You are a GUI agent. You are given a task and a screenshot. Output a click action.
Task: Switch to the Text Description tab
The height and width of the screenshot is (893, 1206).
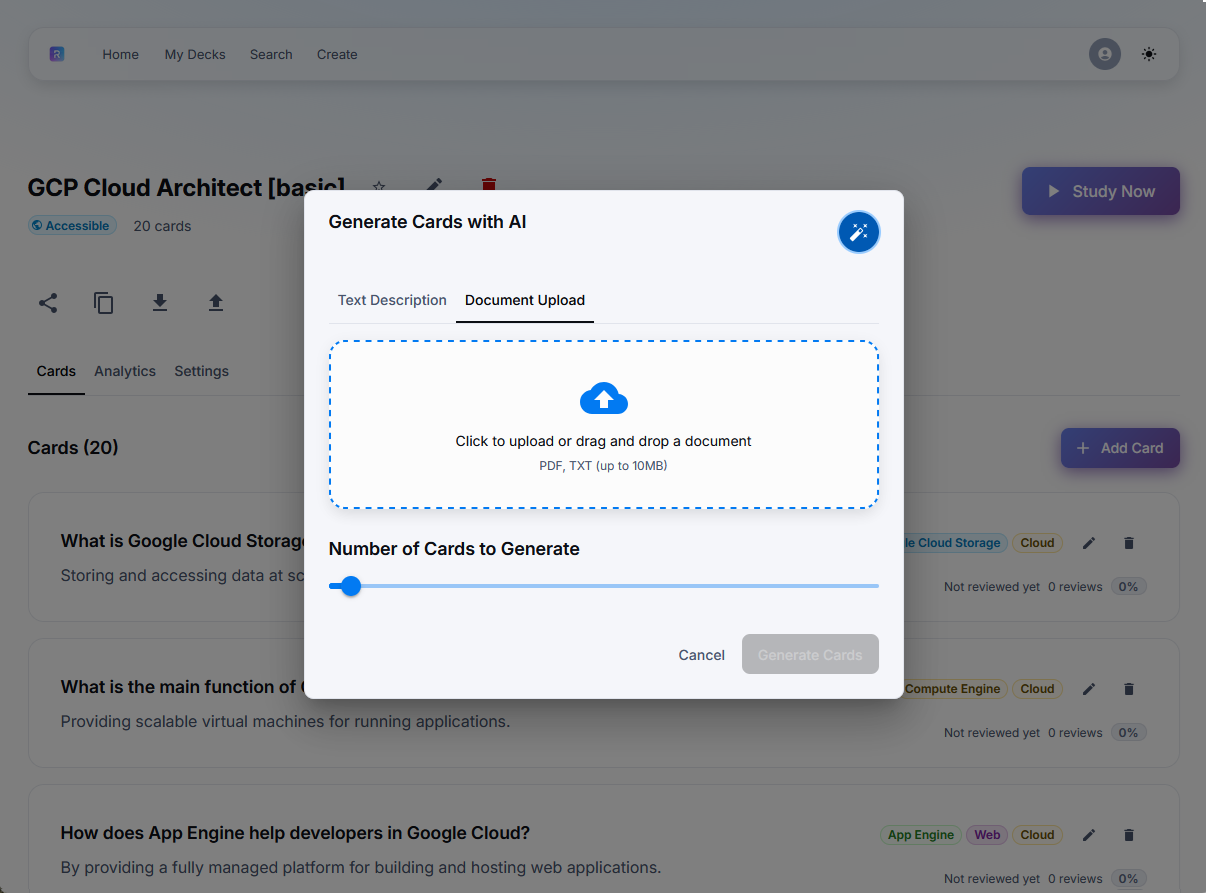392,300
